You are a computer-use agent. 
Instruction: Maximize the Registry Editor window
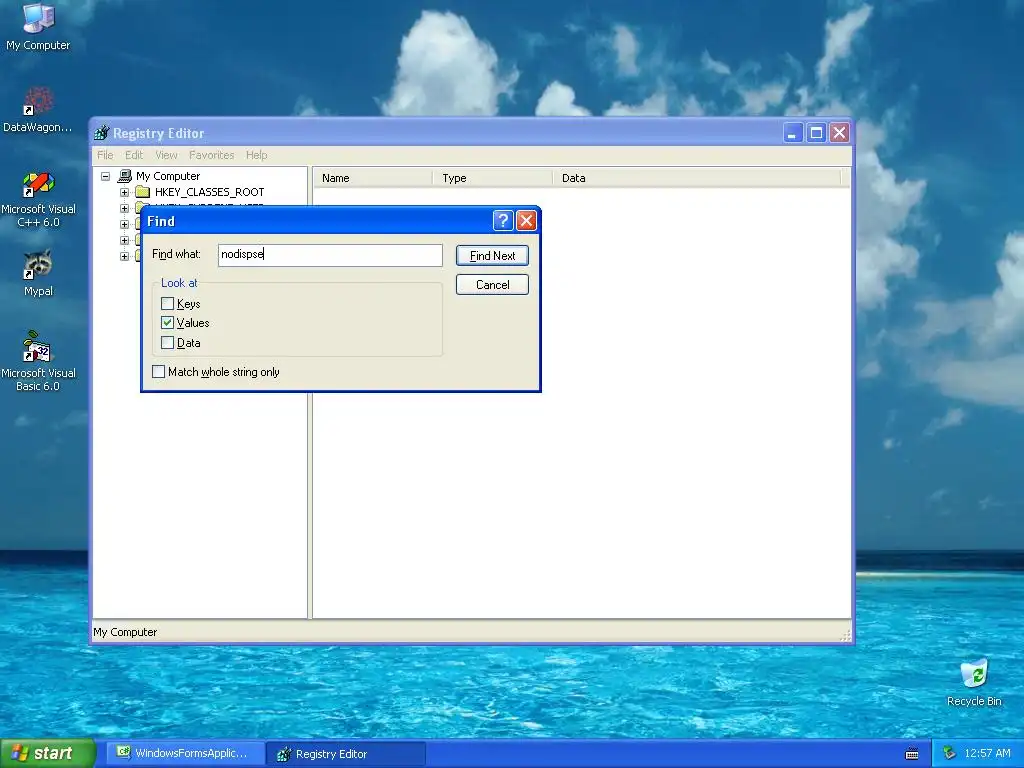pos(816,133)
